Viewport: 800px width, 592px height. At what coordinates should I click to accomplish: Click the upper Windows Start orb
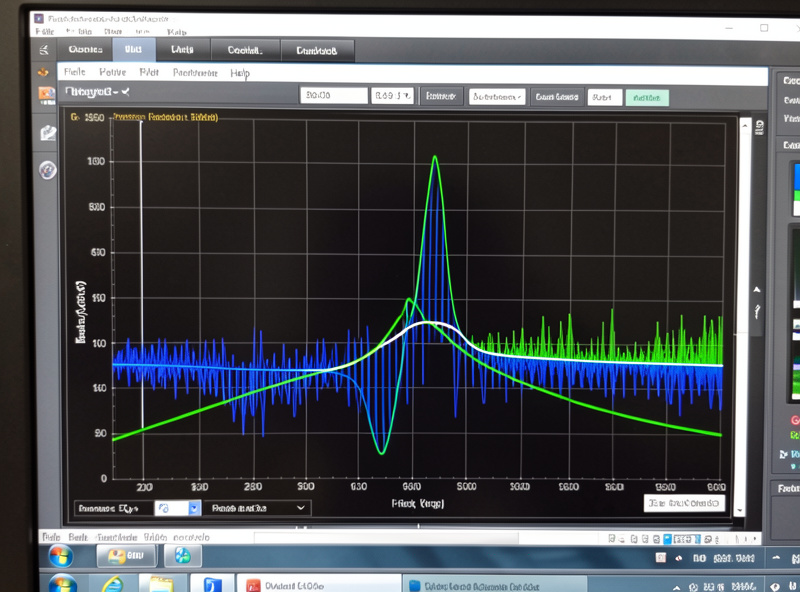pos(61,556)
